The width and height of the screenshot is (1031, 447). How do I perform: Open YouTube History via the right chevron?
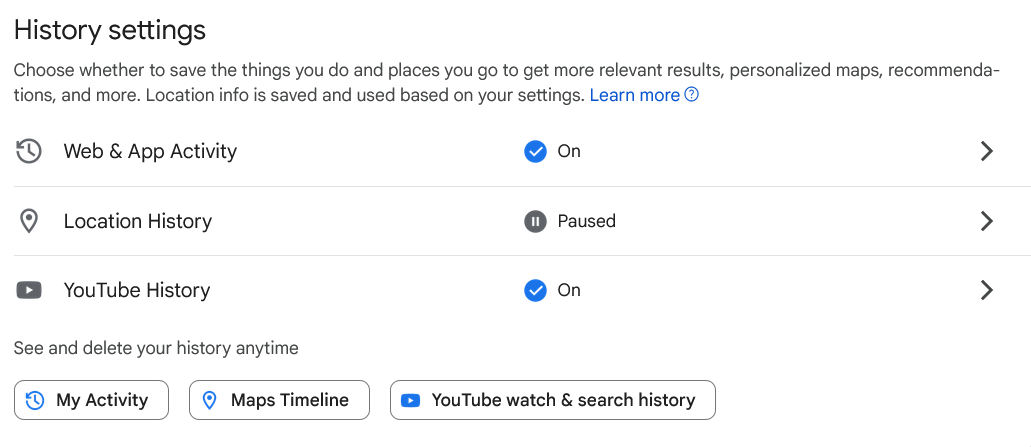987,291
